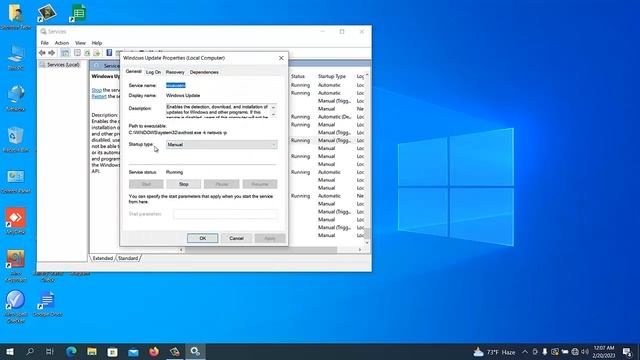This screenshot has width=640, height=360.
Task: Click the Running service status text
Action: 174,172
